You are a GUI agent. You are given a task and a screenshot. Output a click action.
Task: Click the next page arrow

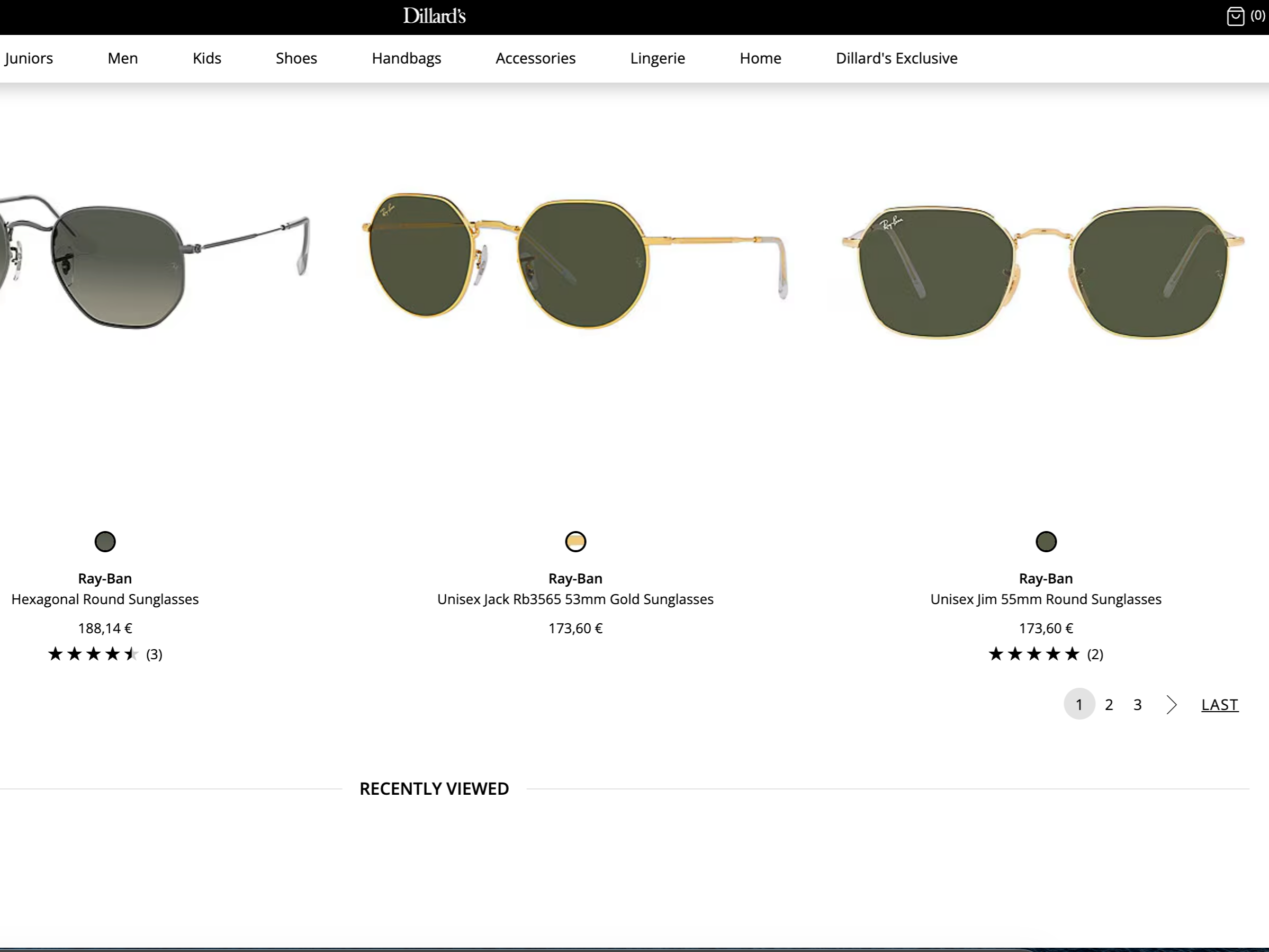[x=1172, y=705]
